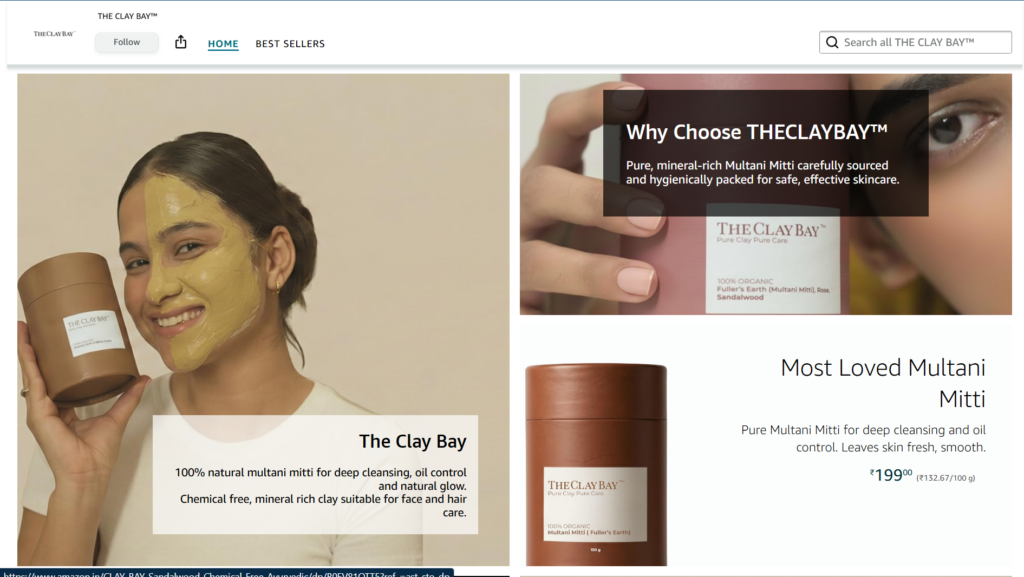This screenshot has width=1024, height=577.
Task: Click the 'Pure Multani Mitti for deep cleansing' description
Action: coord(863,439)
